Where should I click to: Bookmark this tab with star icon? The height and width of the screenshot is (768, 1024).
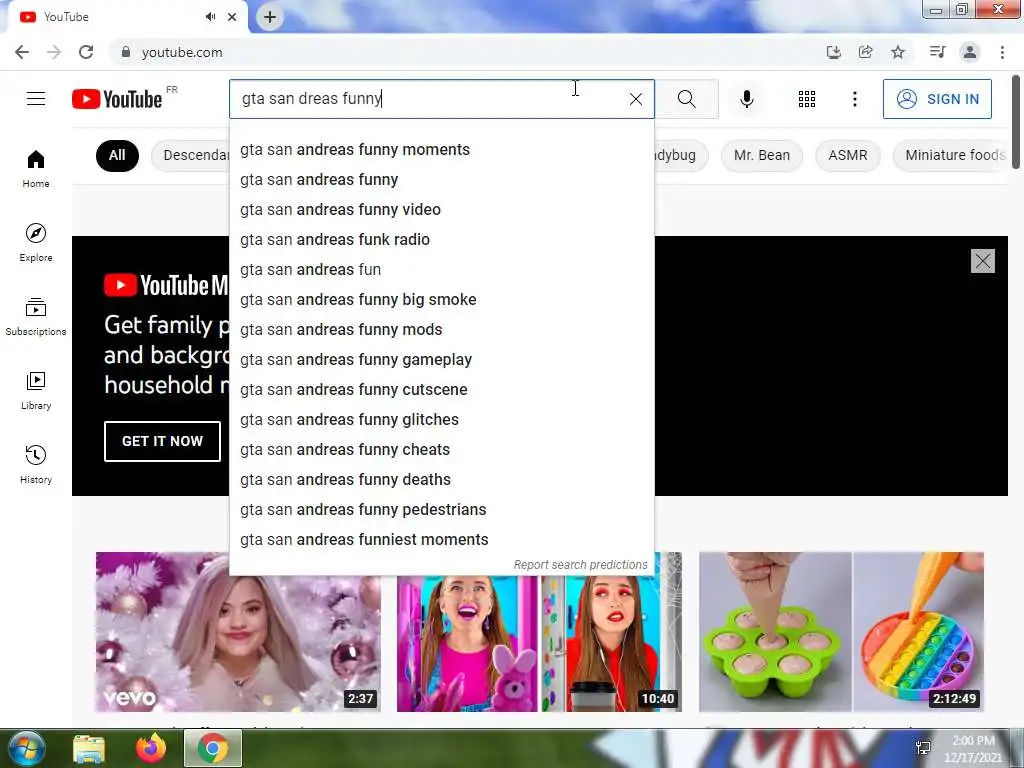point(898,52)
